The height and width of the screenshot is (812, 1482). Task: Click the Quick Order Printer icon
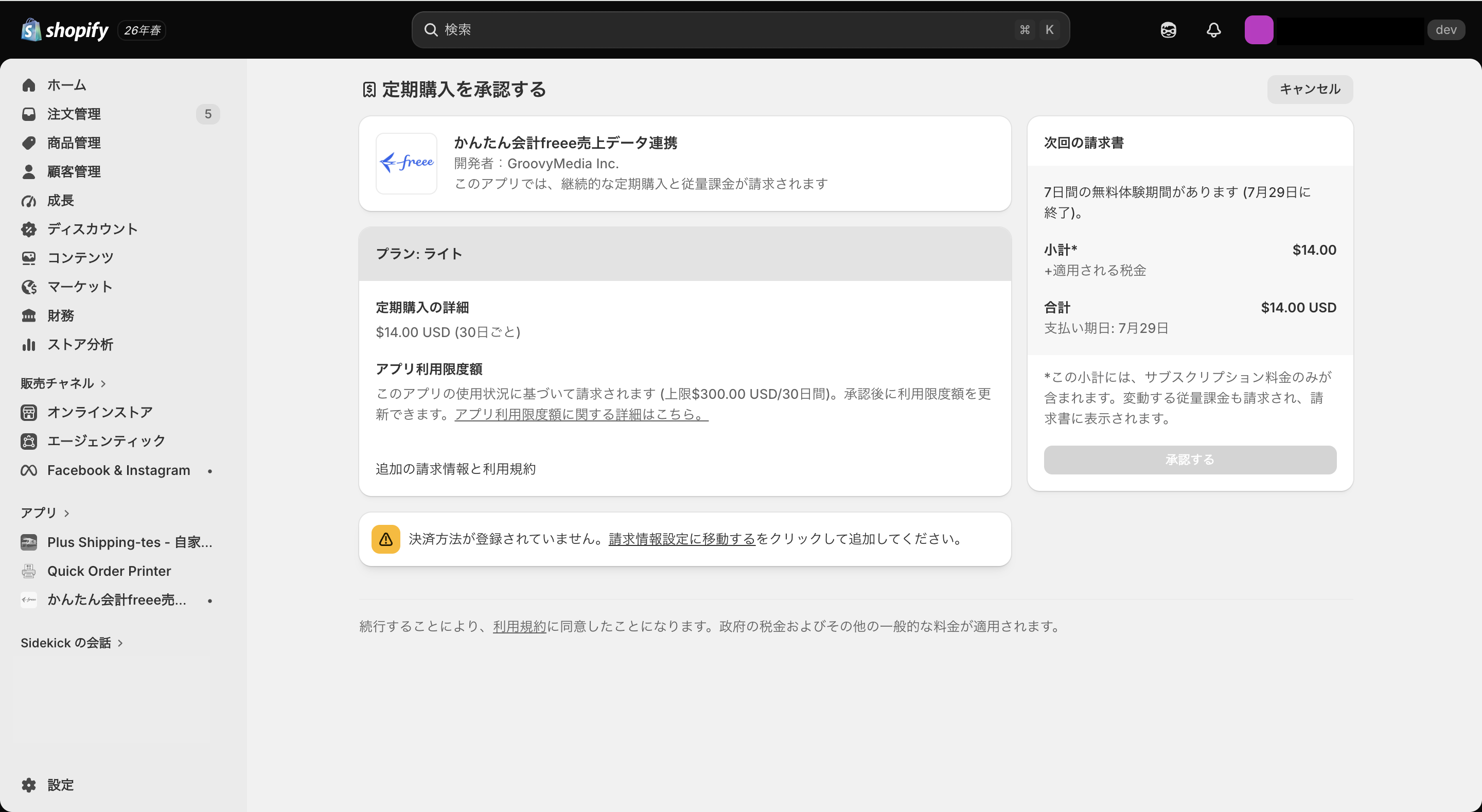29,571
